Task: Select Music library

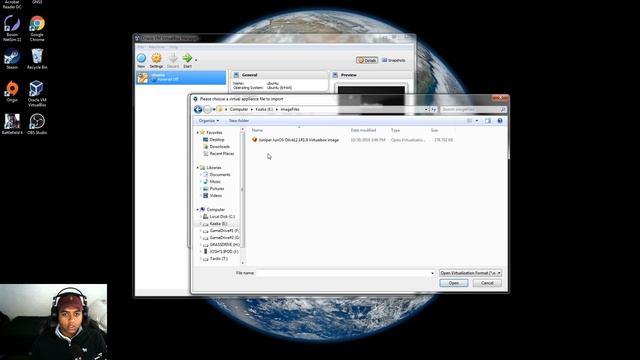Action: pos(215,182)
